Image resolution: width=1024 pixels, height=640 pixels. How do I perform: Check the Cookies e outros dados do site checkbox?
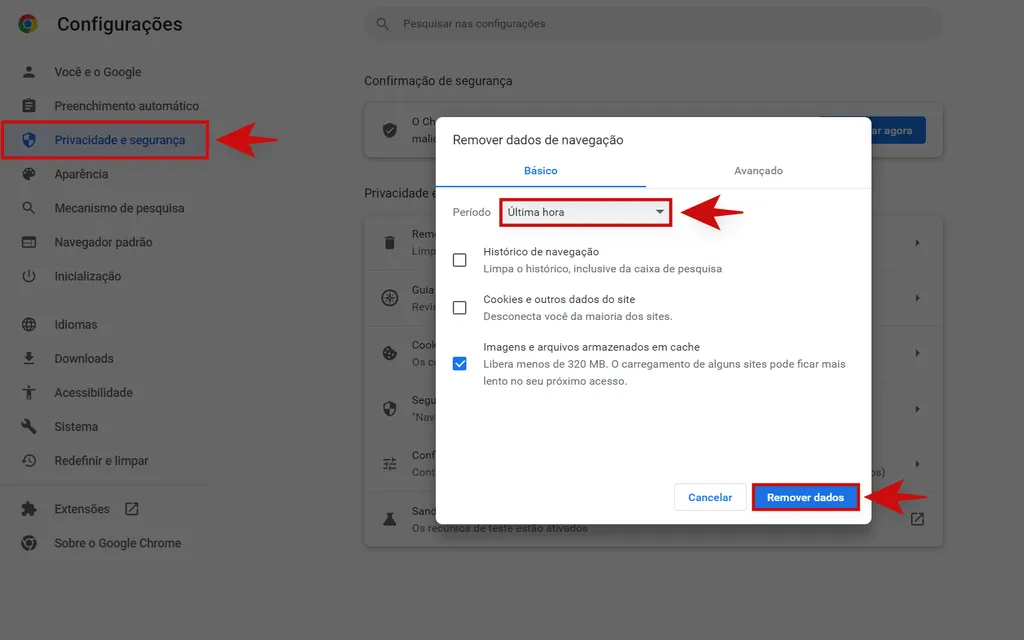[x=460, y=308]
